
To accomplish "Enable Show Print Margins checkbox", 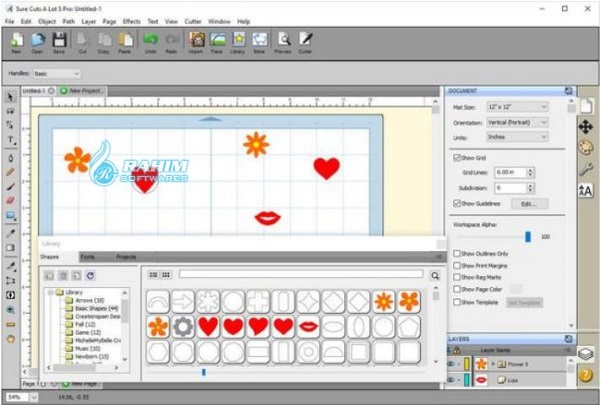I will pyautogui.click(x=457, y=265).
